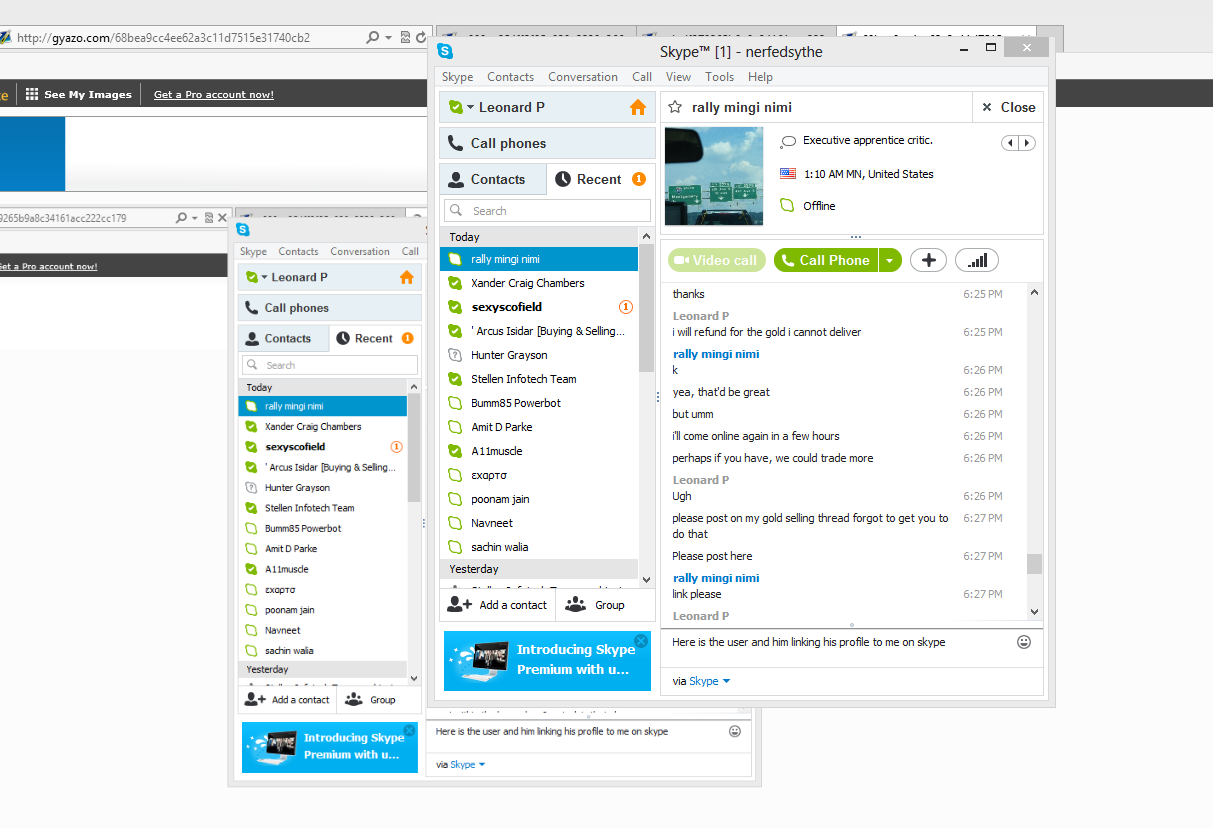This screenshot has height=828, width=1213.
Task: Open the Conversation menu in front window
Action: point(583,77)
